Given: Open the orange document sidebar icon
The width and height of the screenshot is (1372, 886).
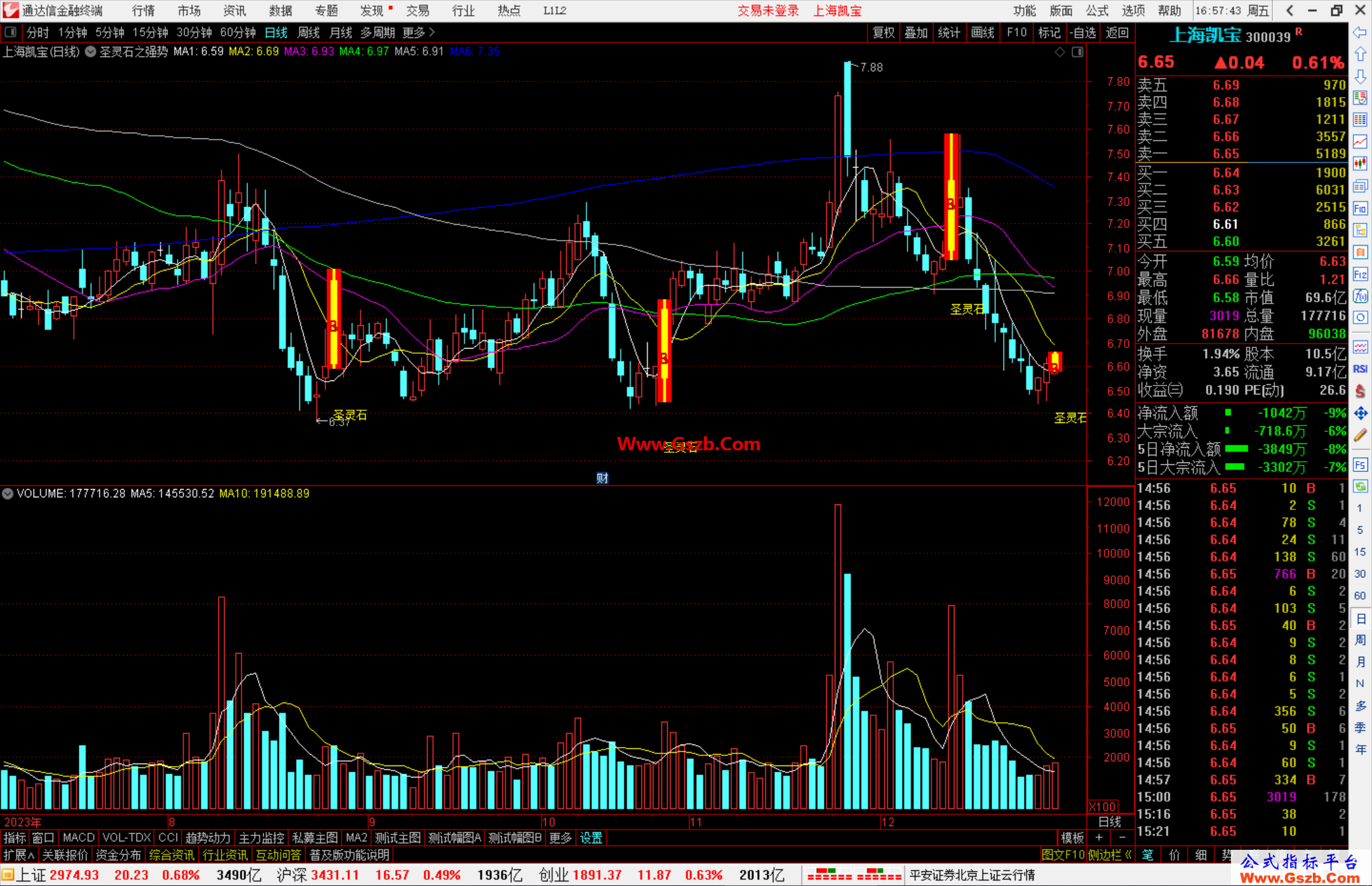Looking at the screenshot, I should pos(1360,252).
